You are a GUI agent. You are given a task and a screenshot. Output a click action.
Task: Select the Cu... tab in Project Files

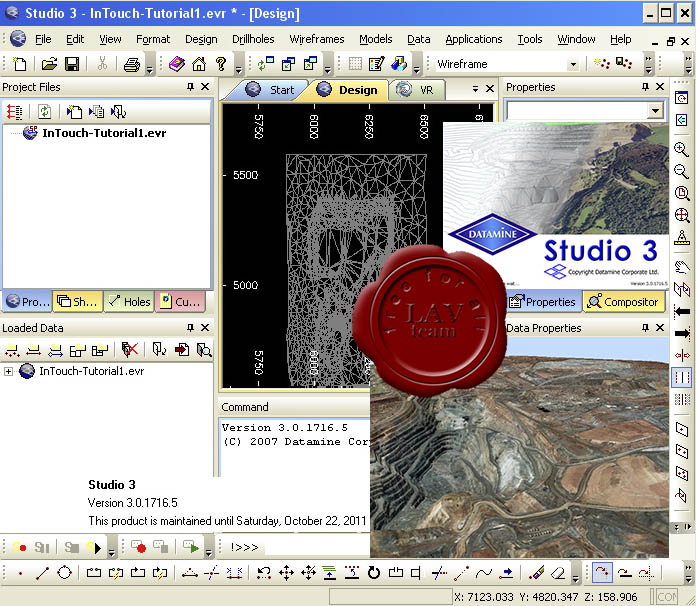click(181, 302)
